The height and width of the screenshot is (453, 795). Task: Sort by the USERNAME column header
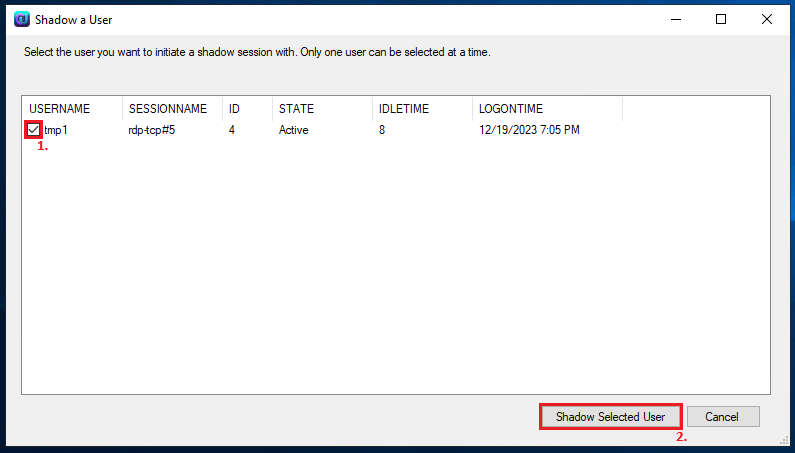[71, 109]
